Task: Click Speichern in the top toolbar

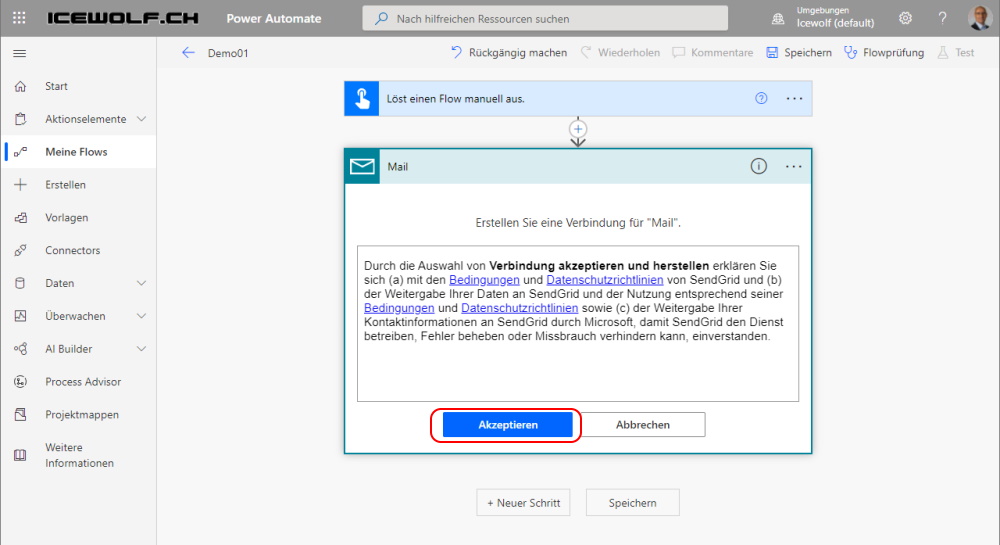Action: (798, 53)
